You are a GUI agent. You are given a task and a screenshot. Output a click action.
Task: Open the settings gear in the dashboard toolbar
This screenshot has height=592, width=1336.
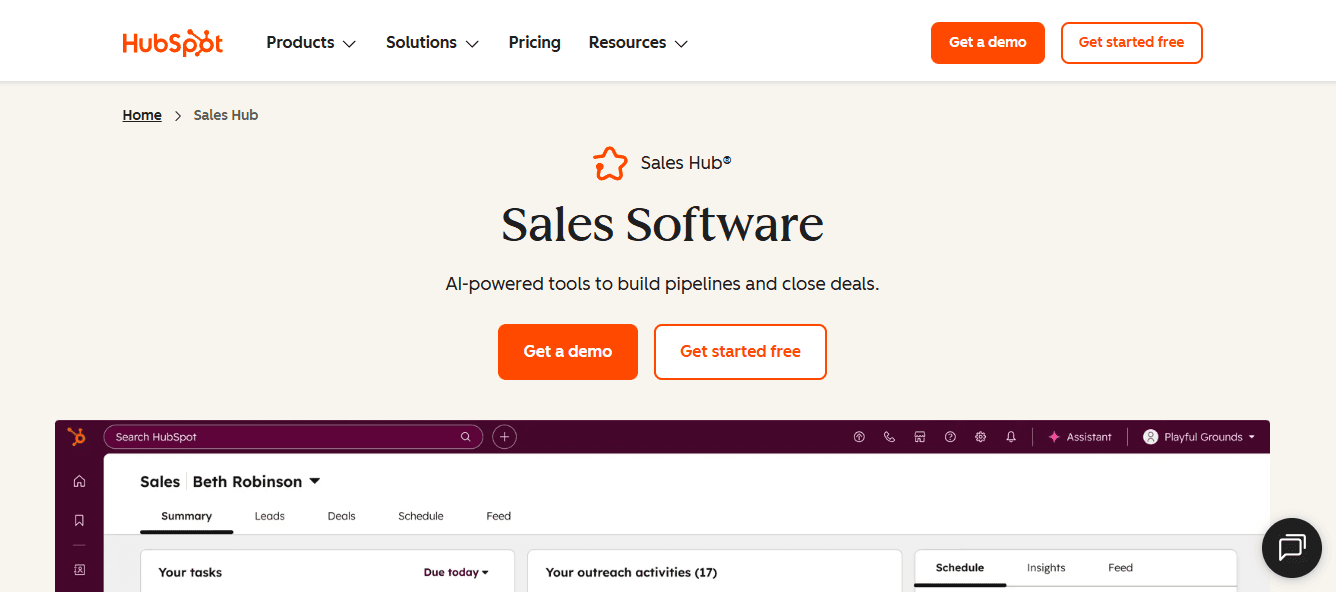[x=980, y=436]
